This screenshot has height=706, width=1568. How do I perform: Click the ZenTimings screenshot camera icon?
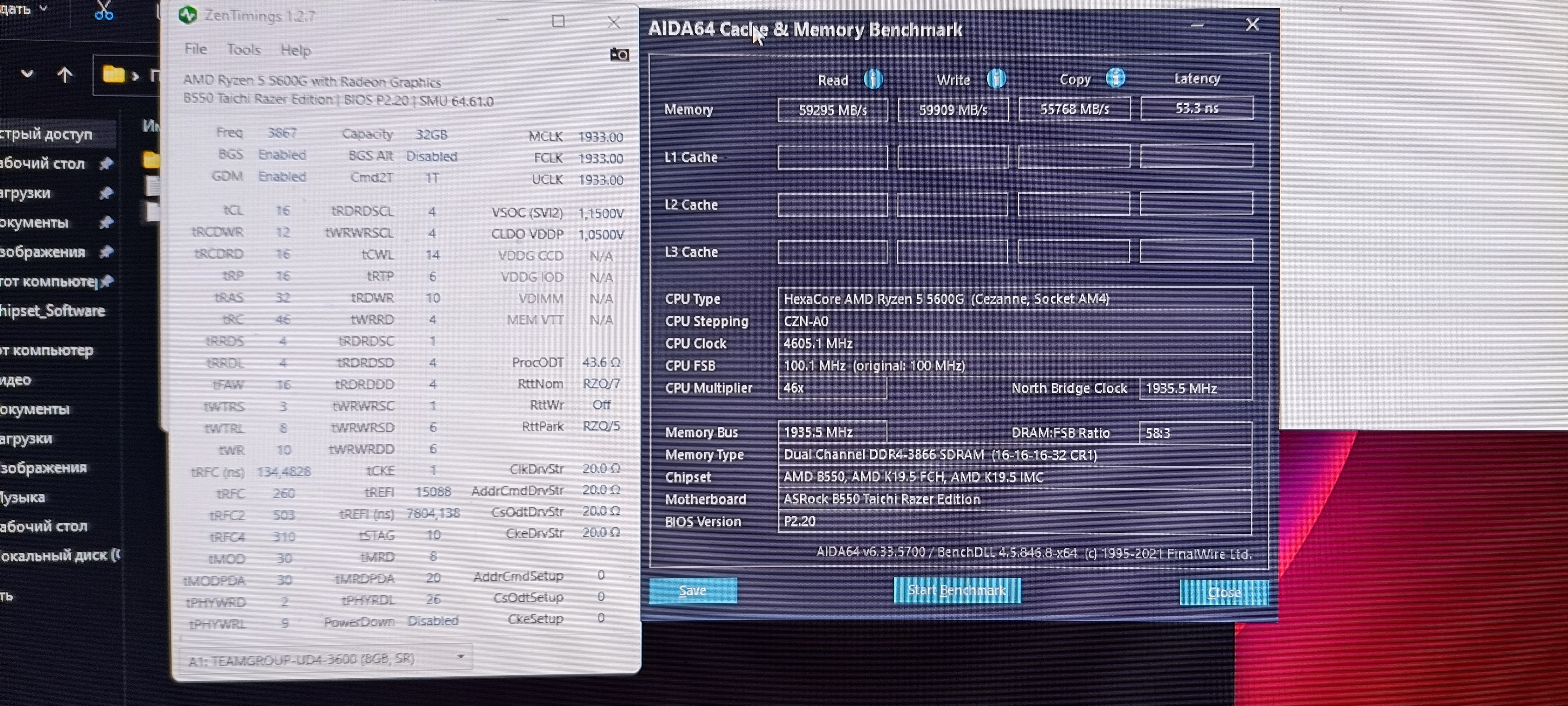(619, 55)
